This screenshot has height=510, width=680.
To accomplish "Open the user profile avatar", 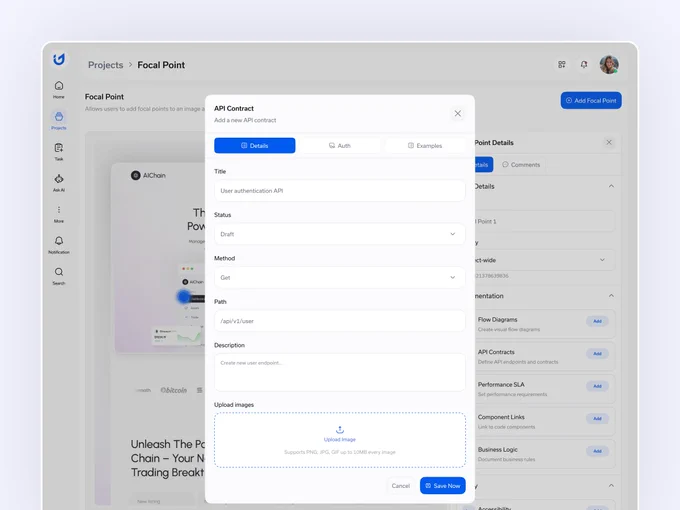I will tap(609, 65).
